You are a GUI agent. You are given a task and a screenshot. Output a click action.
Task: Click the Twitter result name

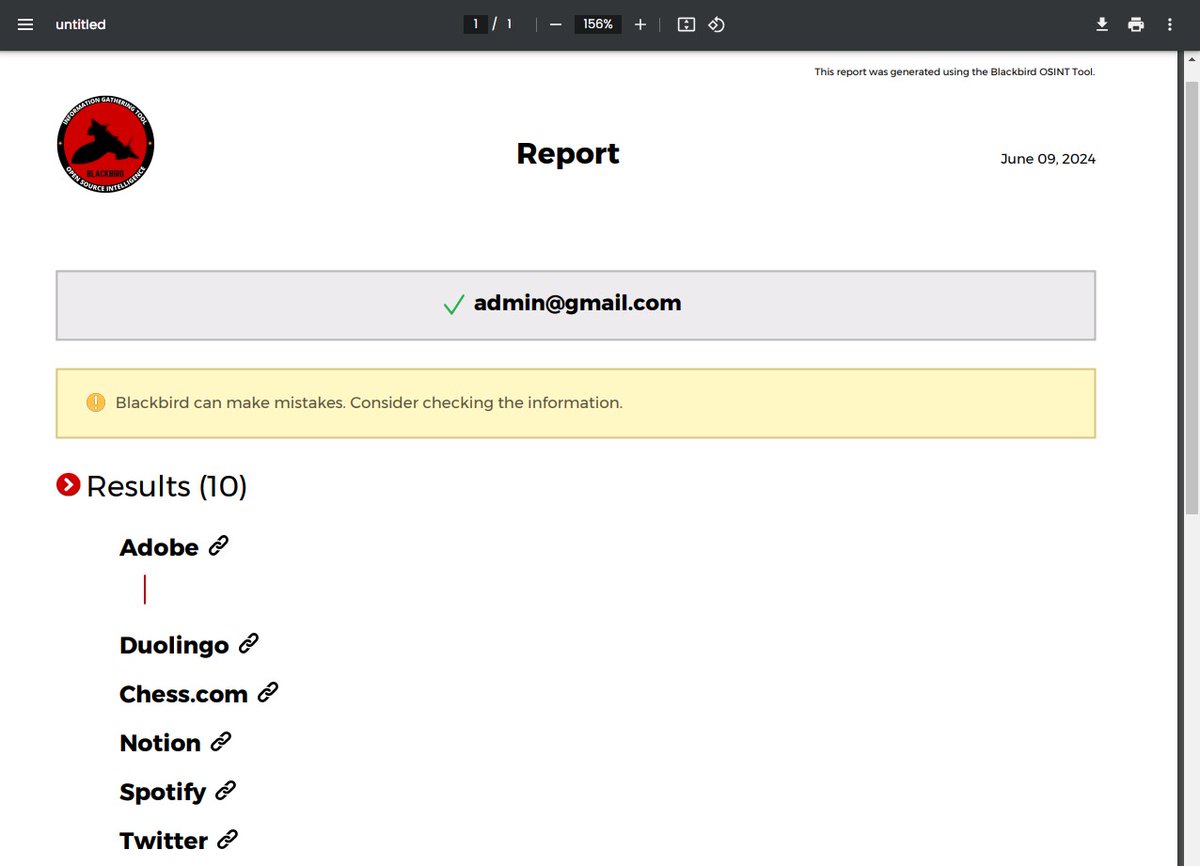(164, 841)
